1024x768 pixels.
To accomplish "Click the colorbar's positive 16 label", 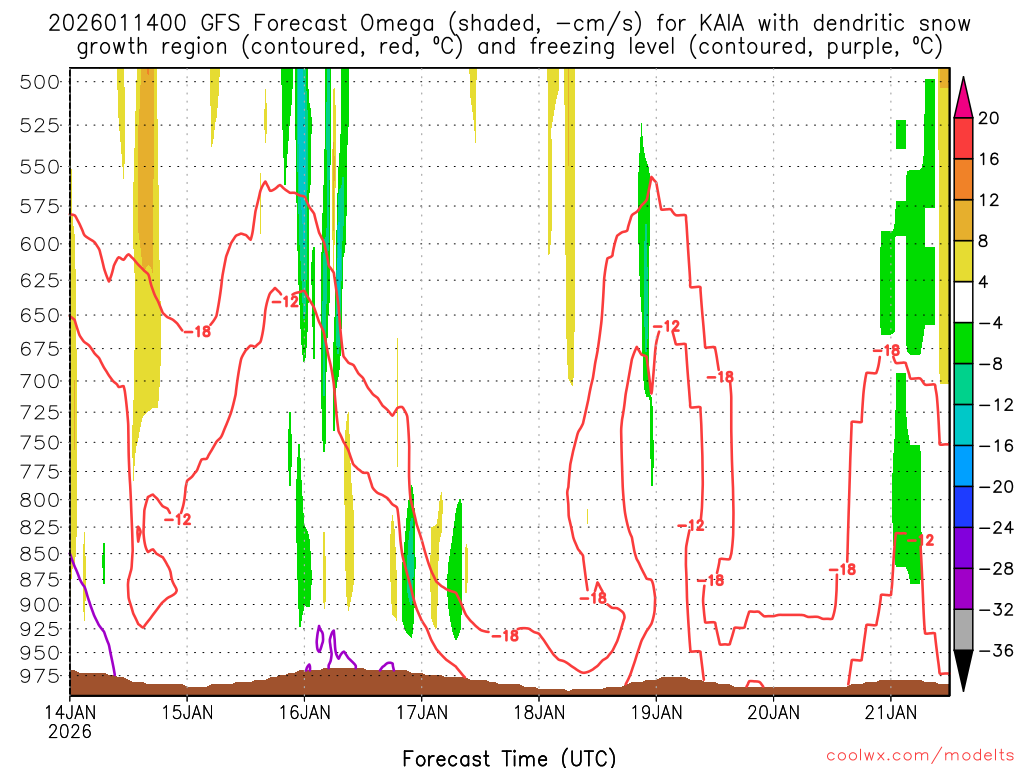I will coord(989,159).
